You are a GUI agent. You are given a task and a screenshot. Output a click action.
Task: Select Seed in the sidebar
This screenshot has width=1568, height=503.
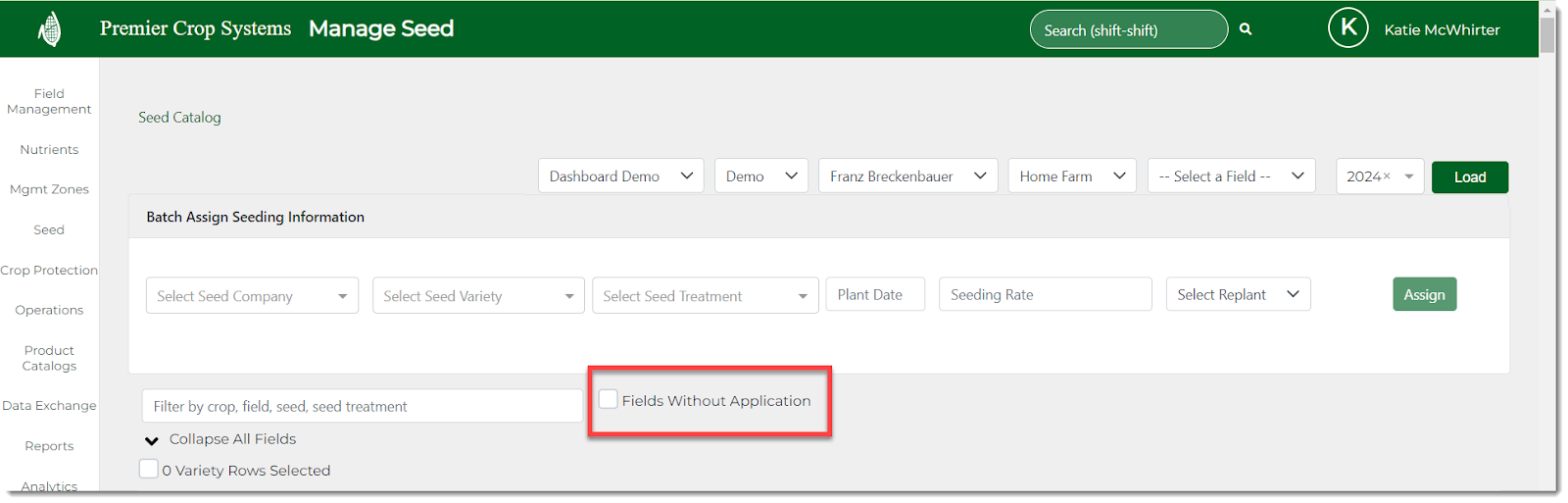point(49,229)
